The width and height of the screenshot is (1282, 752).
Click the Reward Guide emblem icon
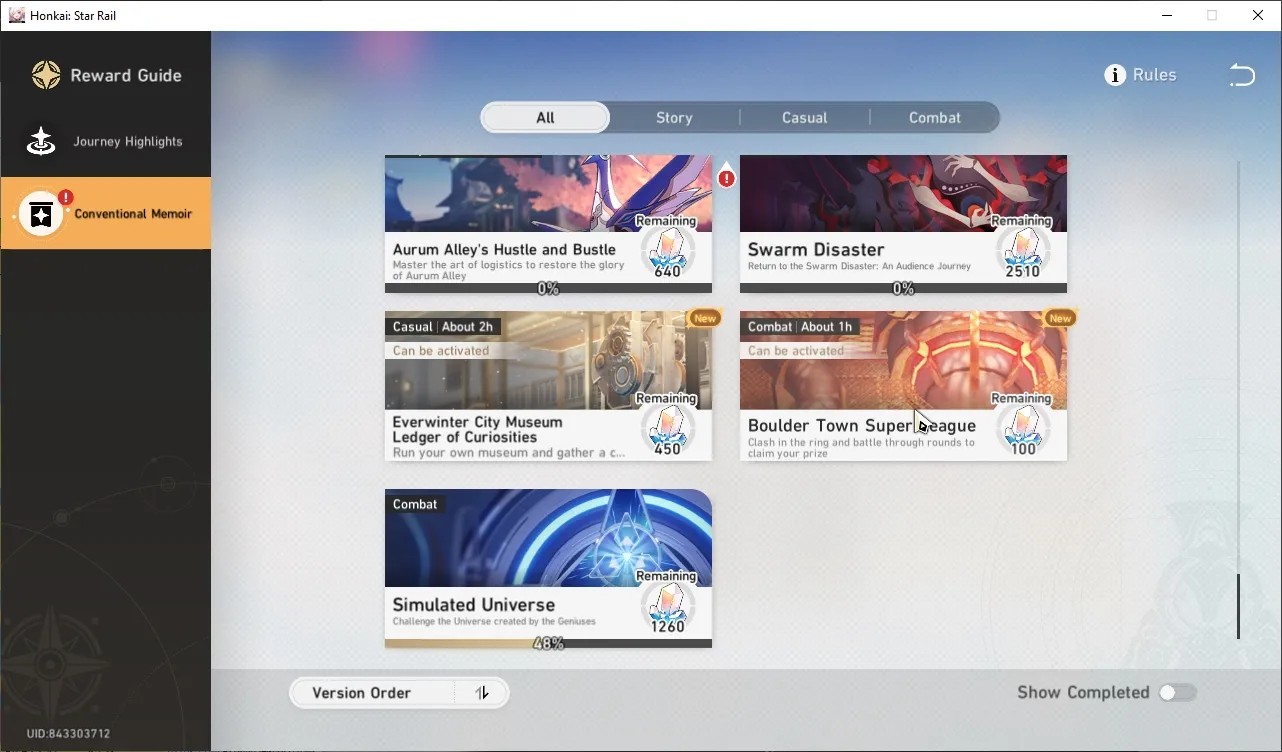(46, 75)
